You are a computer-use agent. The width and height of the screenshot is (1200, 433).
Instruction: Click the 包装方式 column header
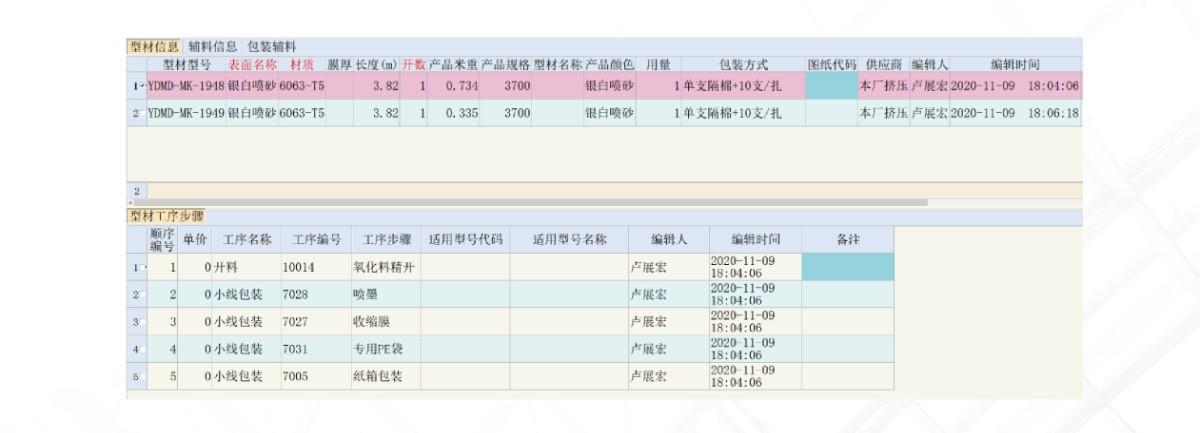[743, 65]
